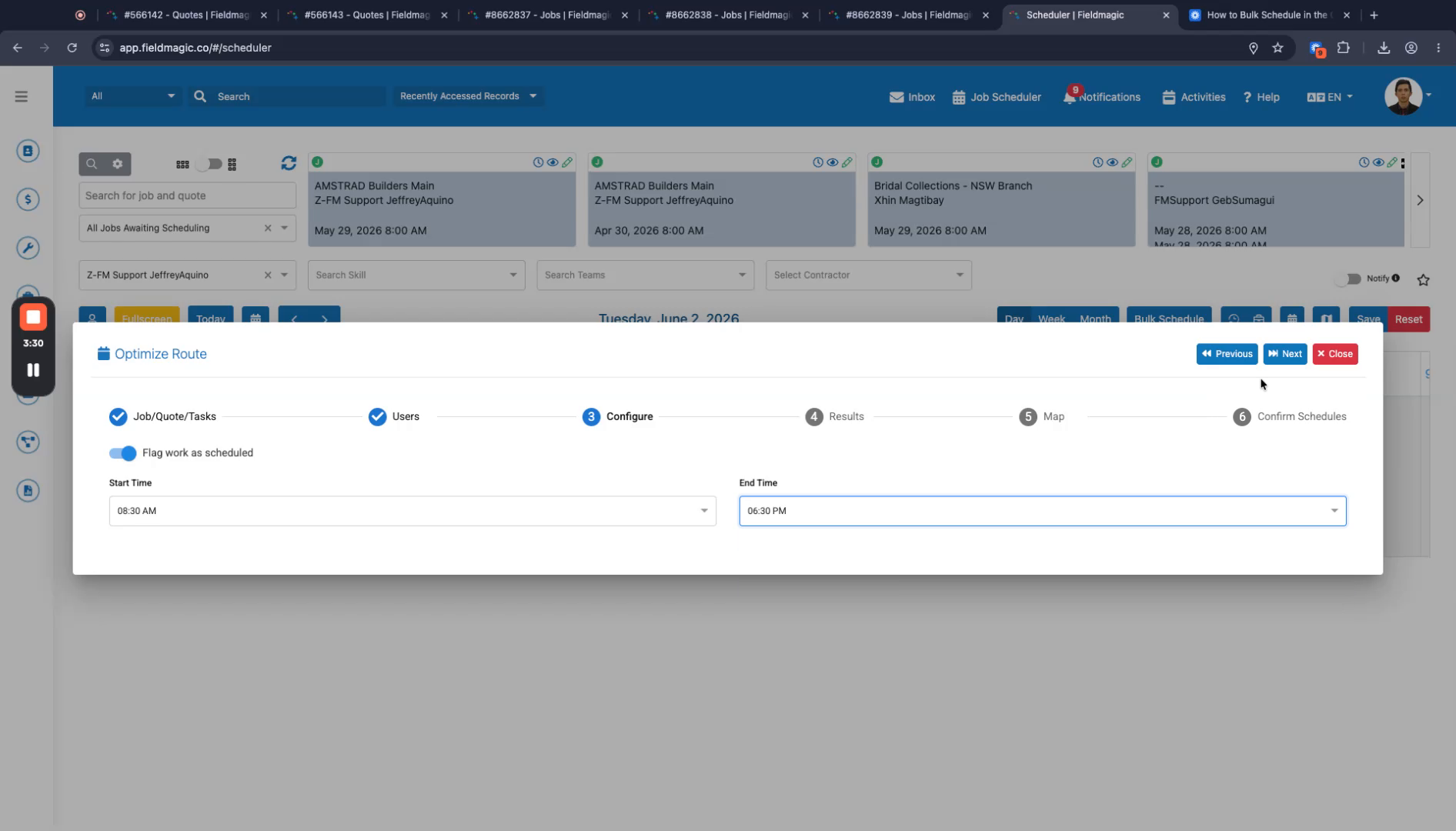The width and height of the screenshot is (1456, 831).
Task: Pause the screen recording
Action: click(x=33, y=370)
